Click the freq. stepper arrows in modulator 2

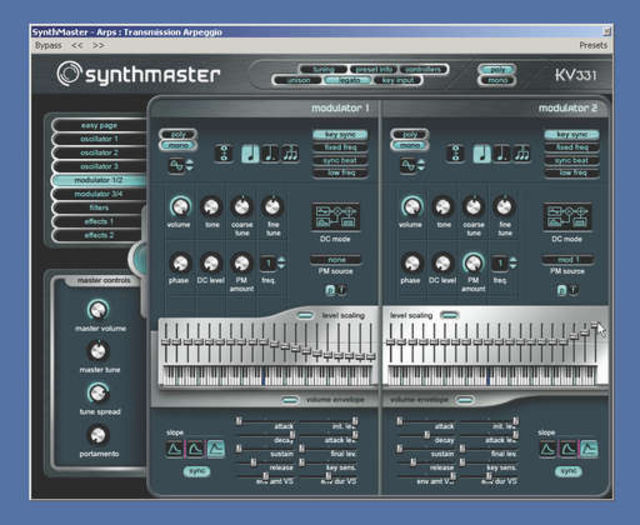[513, 263]
